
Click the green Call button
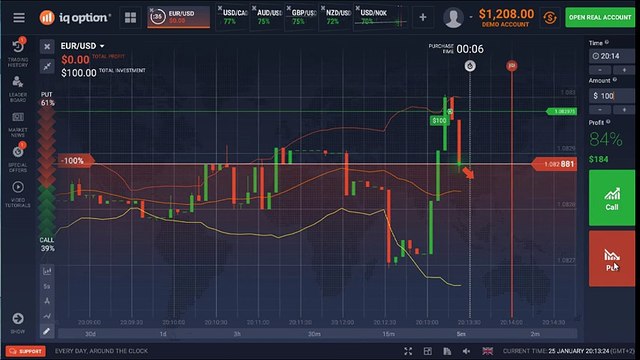[x=611, y=198]
